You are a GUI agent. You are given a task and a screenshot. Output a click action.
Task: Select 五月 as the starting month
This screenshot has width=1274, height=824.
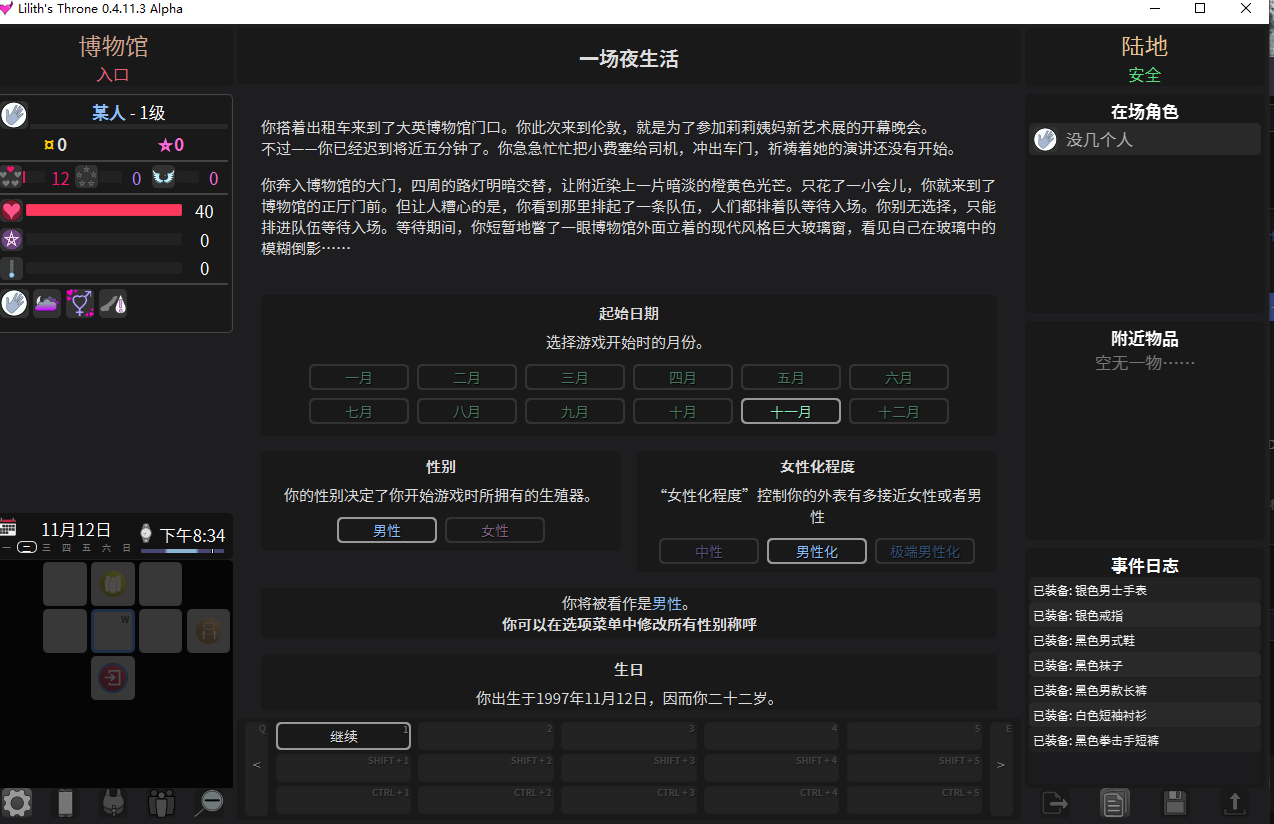[x=790, y=377]
